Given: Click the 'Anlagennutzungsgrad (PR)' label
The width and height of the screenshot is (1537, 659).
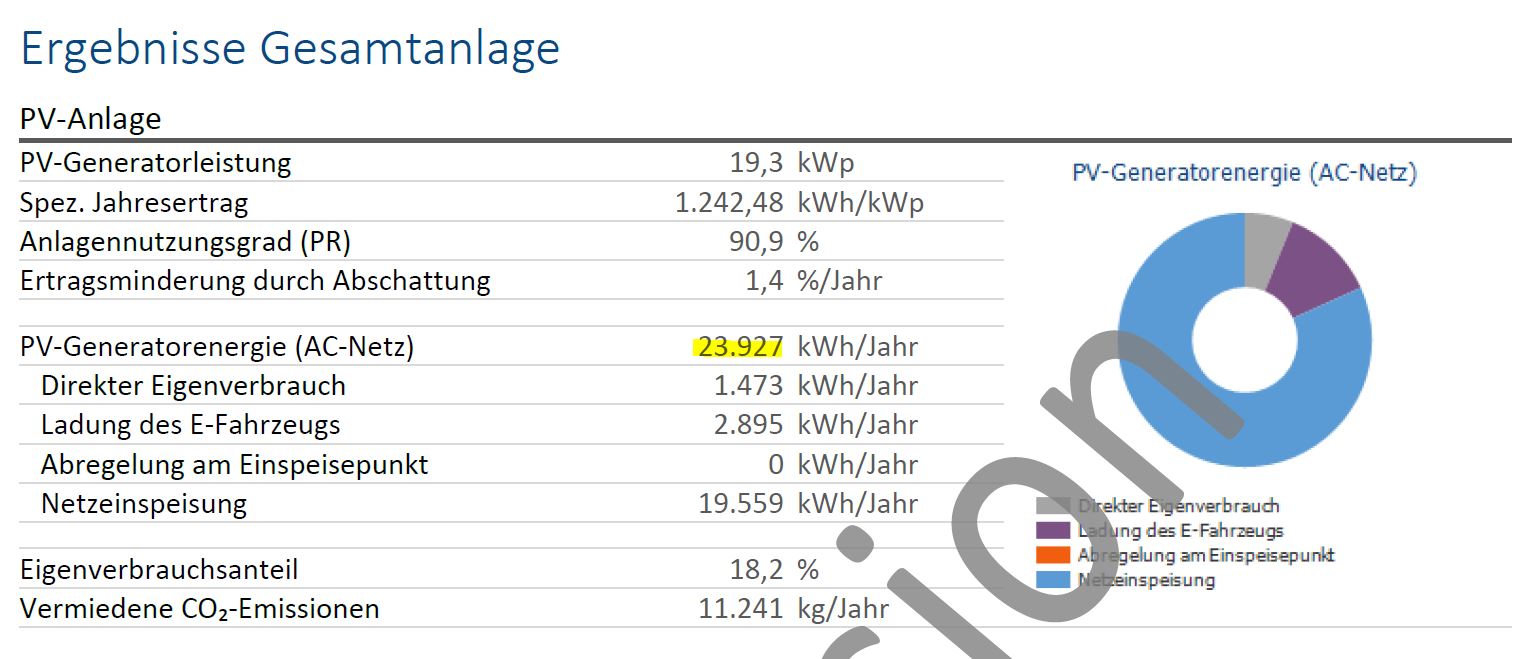Looking at the screenshot, I should tap(185, 242).
